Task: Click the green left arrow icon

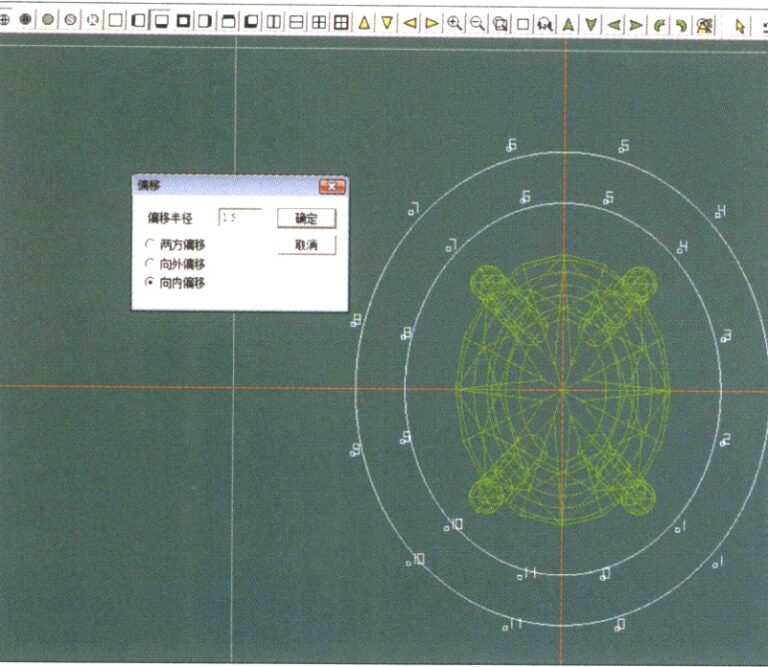Action: pyautogui.click(x=614, y=24)
